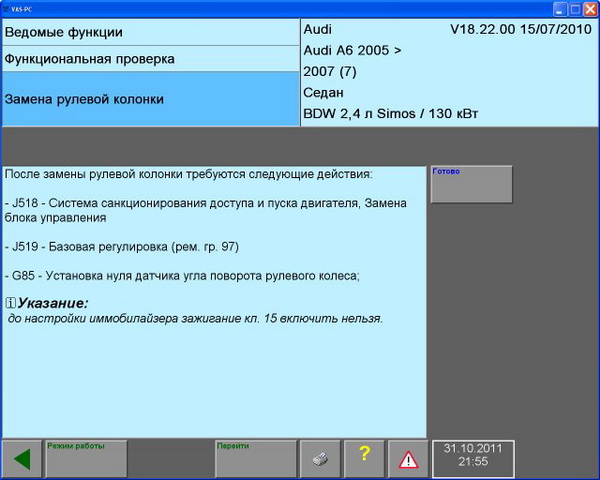Click the G85 steering angle sensor line
Screen dimensions: 600x480
click(182, 276)
